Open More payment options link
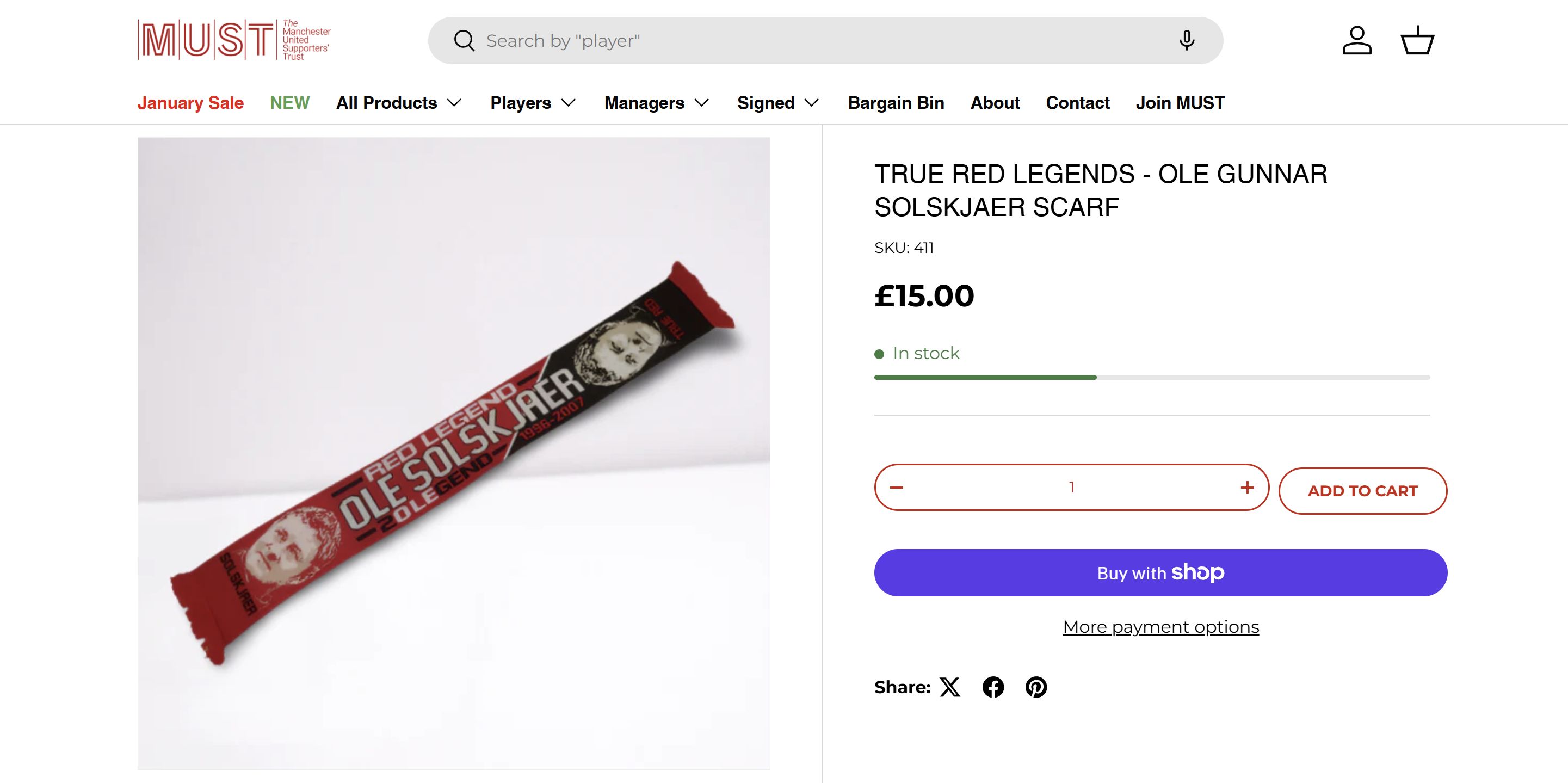 coord(1160,626)
